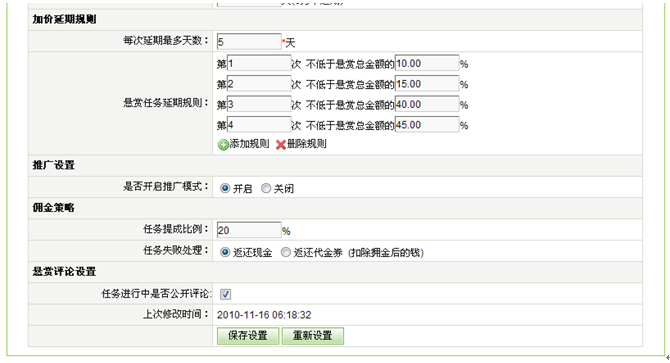Click the timestamp 2010-11-16 06:18:32
This screenshot has width=670, height=363.
[264, 315]
